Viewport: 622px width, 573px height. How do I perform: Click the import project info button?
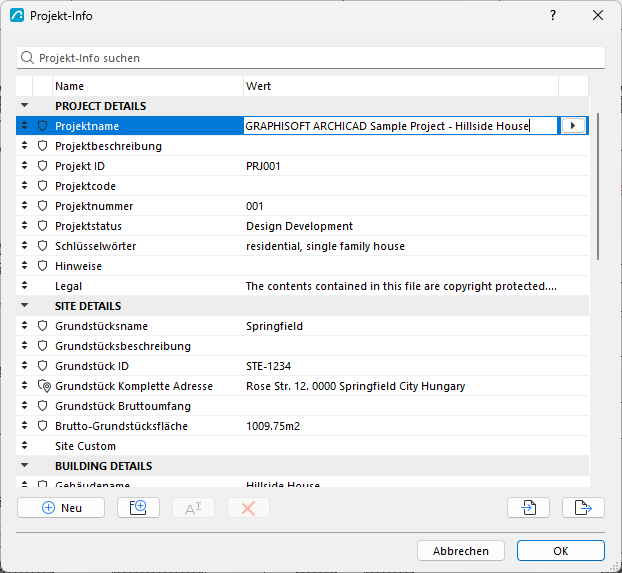528,508
